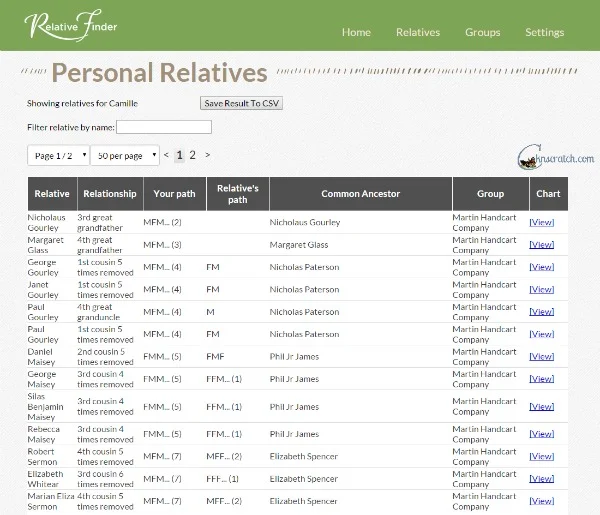View chart for Nicholaus Gourley
600x515 pixels.
tap(541, 222)
